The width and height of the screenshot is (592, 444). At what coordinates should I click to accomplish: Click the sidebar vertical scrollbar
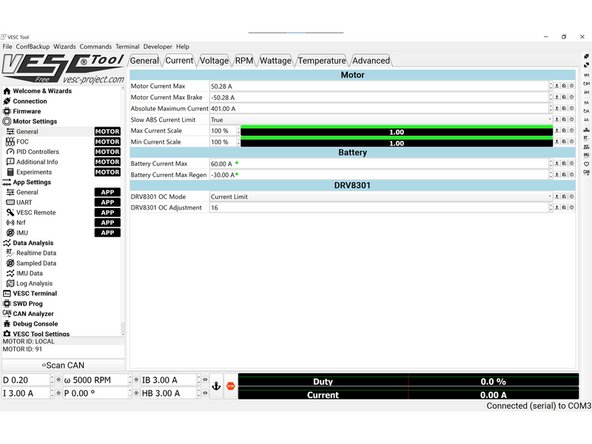123,211
